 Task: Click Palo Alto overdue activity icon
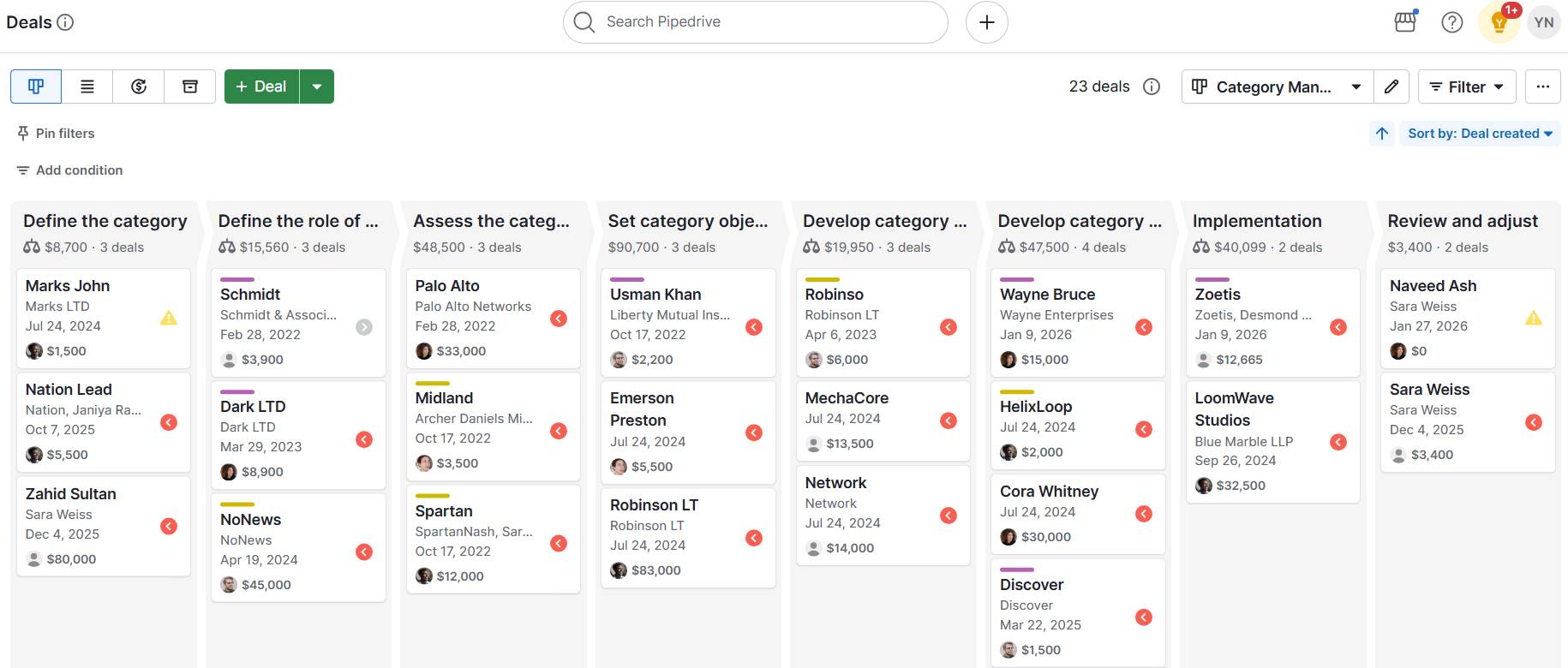pos(559,319)
